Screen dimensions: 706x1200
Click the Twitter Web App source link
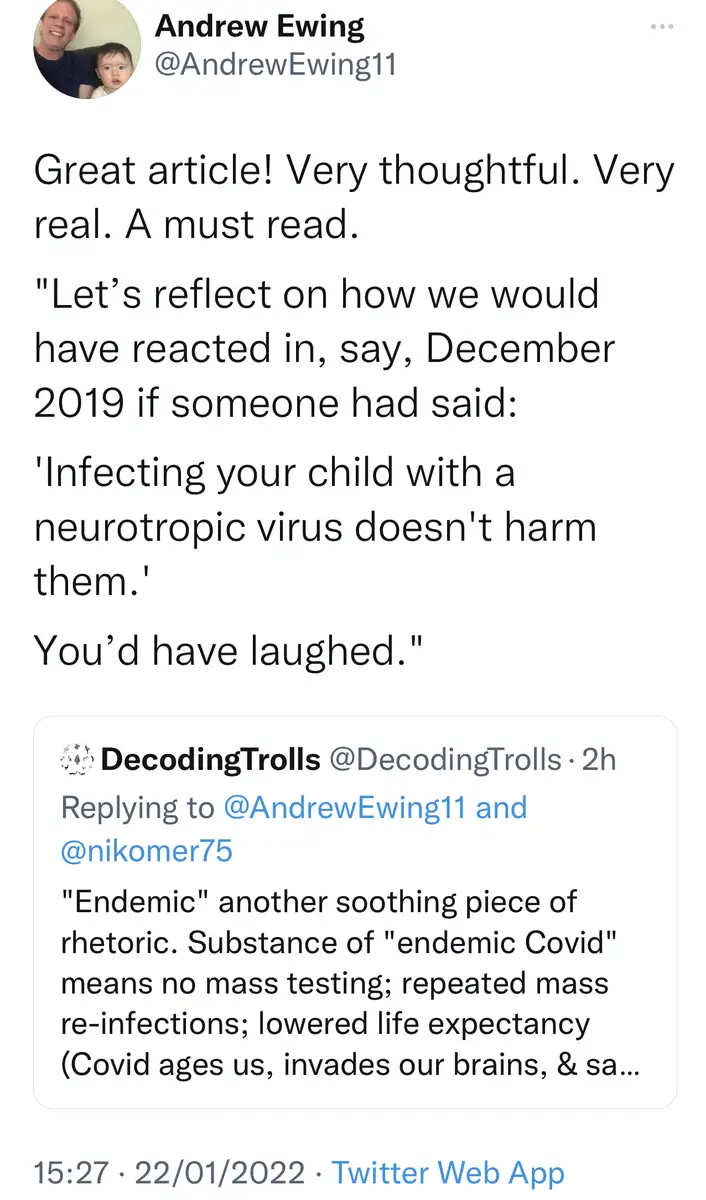pyautogui.click(x=447, y=1172)
